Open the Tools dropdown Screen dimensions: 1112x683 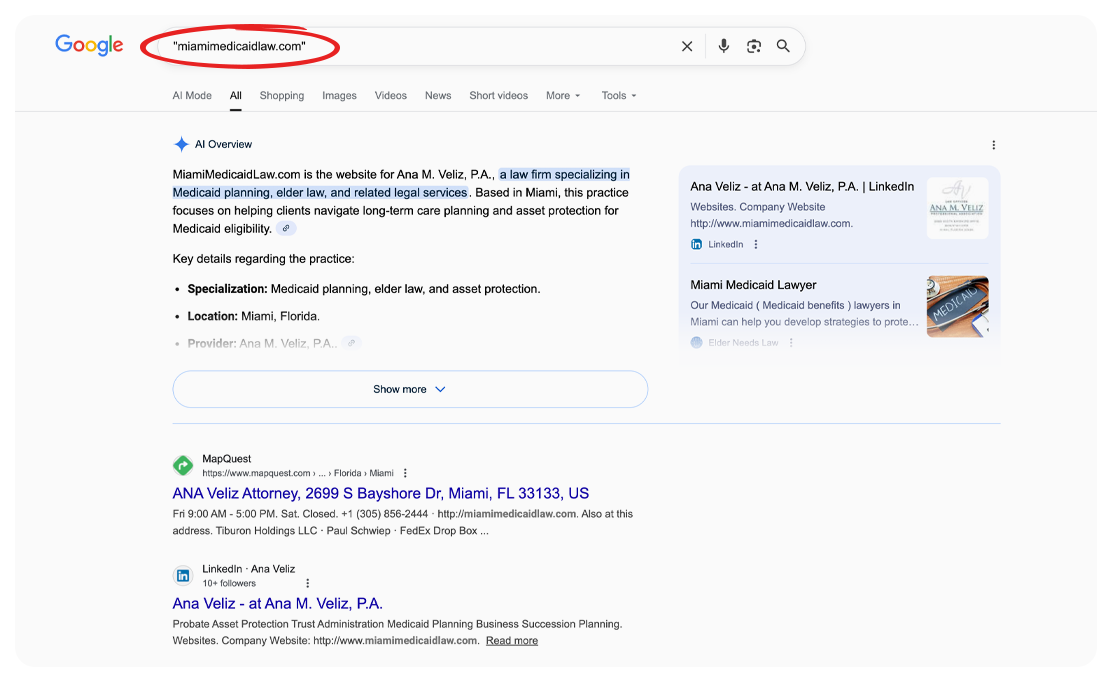pyautogui.click(x=618, y=96)
